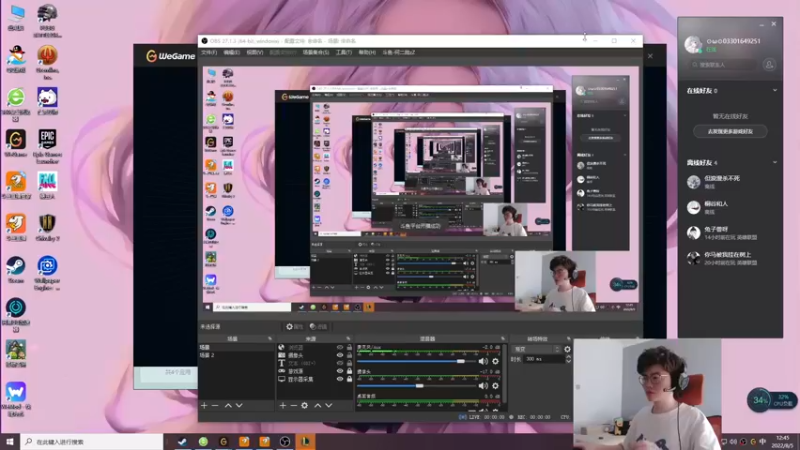
Task: Toggle visibility of the display capture source
Action: (340, 379)
